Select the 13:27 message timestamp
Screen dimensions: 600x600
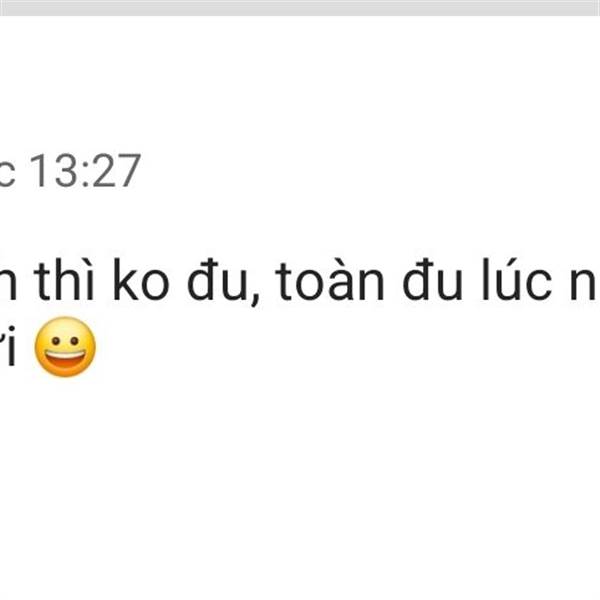tap(86, 171)
